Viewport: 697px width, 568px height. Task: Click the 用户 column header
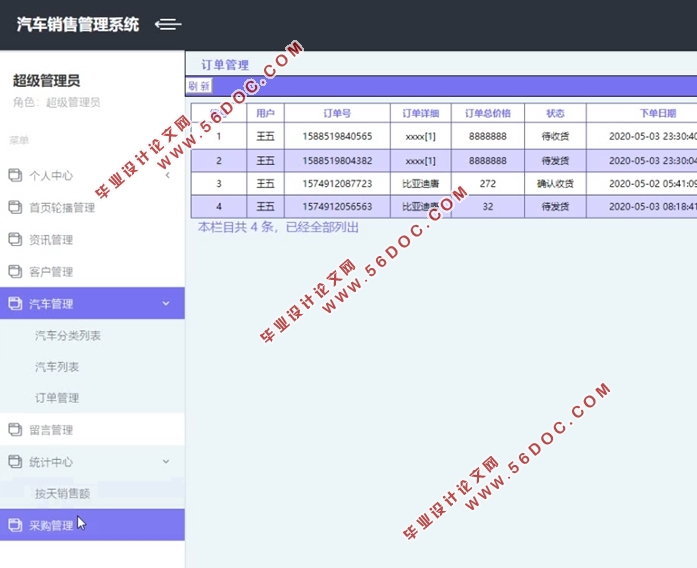[265, 113]
